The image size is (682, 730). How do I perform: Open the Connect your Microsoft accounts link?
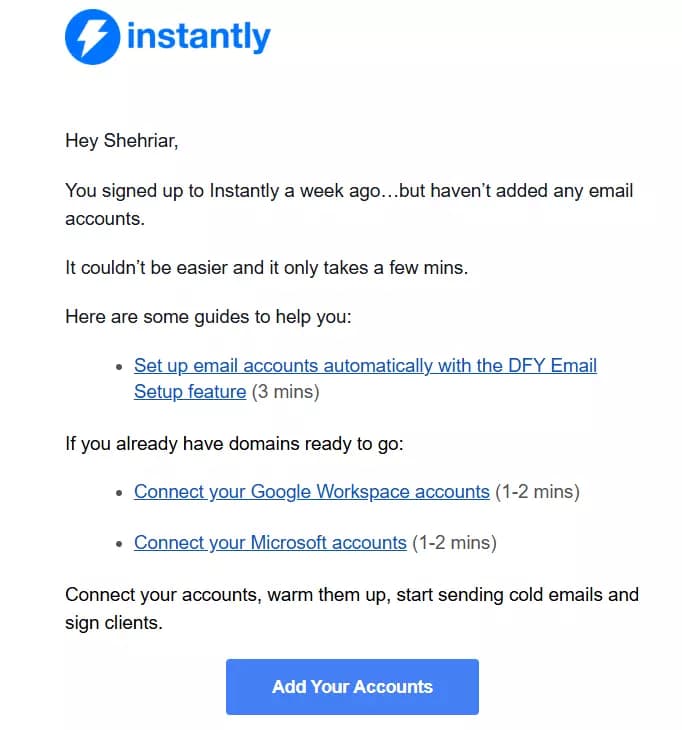point(270,543)
